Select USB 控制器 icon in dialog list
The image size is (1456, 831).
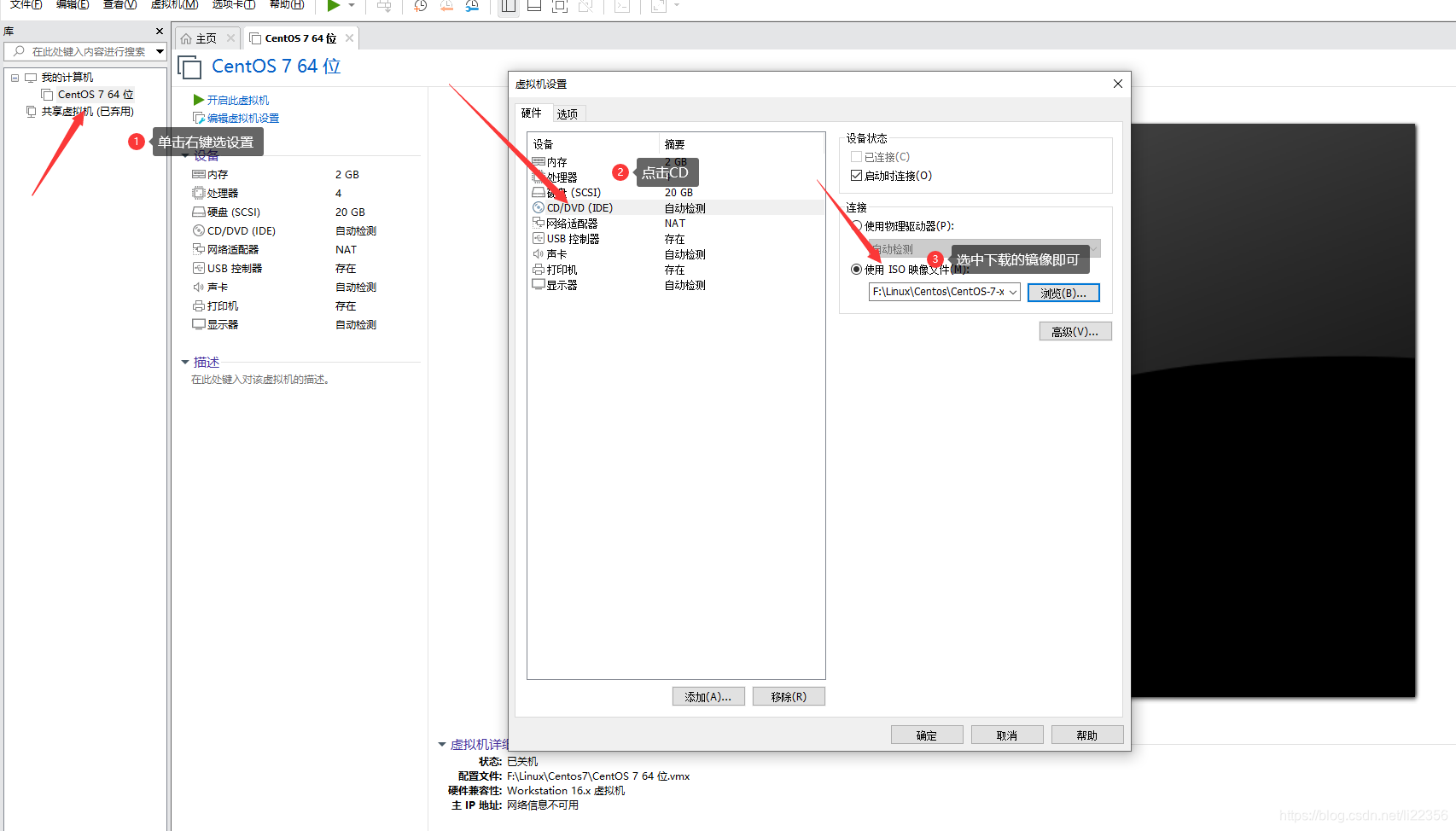539,238
